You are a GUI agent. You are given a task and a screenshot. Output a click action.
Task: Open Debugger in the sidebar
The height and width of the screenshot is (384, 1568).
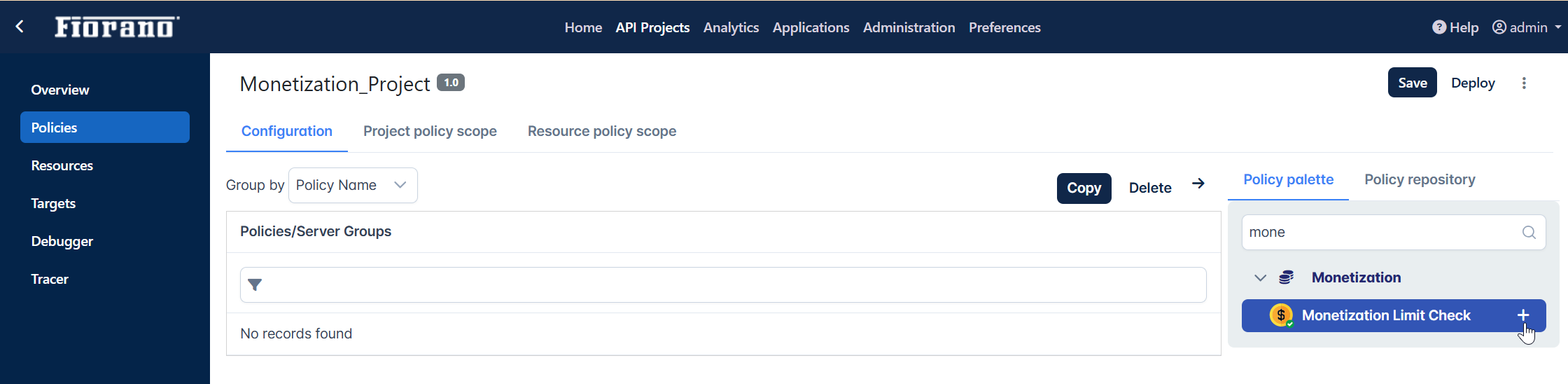(x=62, y=241)
